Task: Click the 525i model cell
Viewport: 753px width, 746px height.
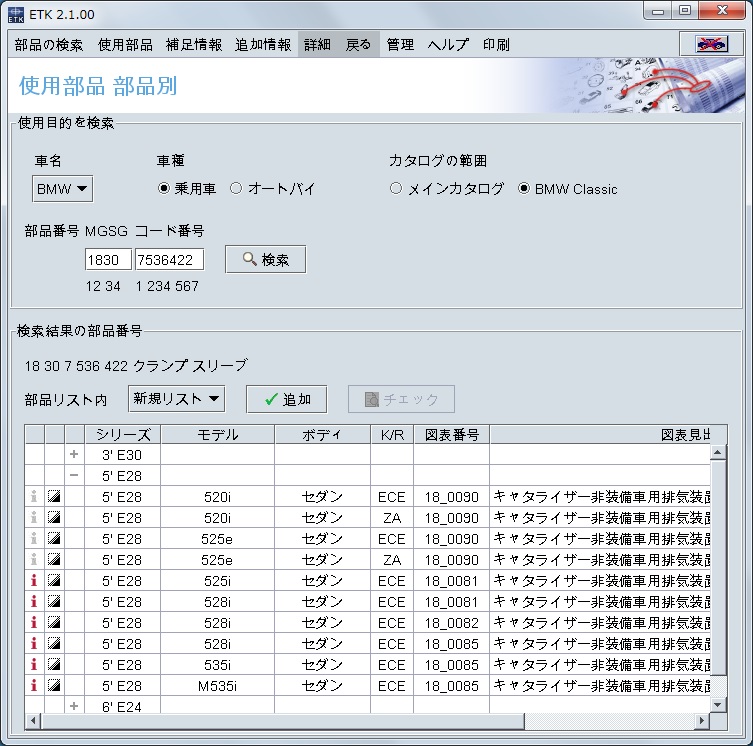Action: (218, 580)
